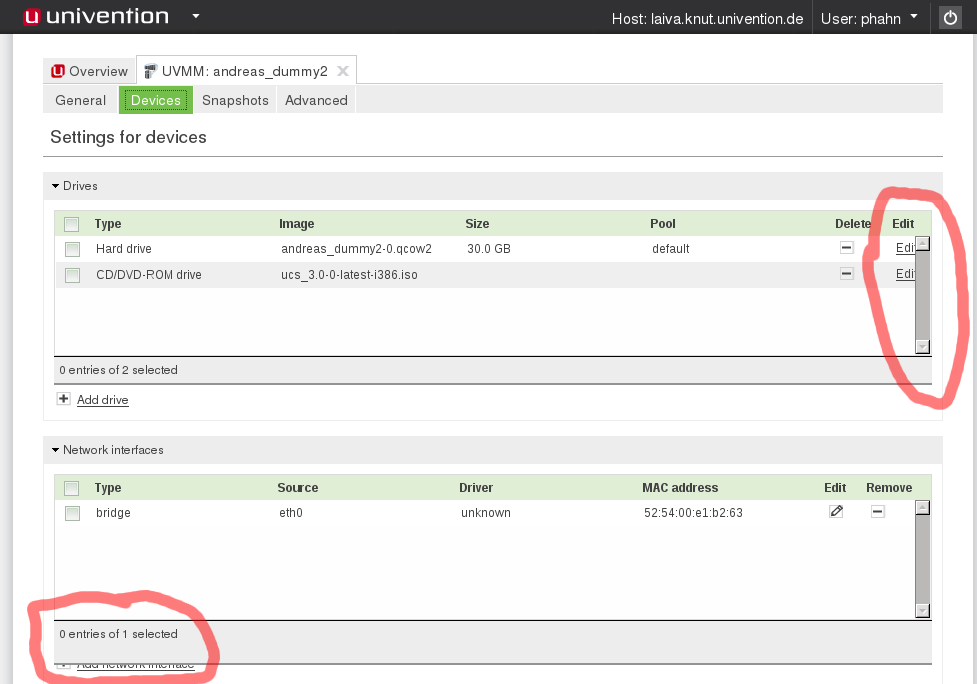Remove the bridge network interface
The image size is (977, 684).
877,512
